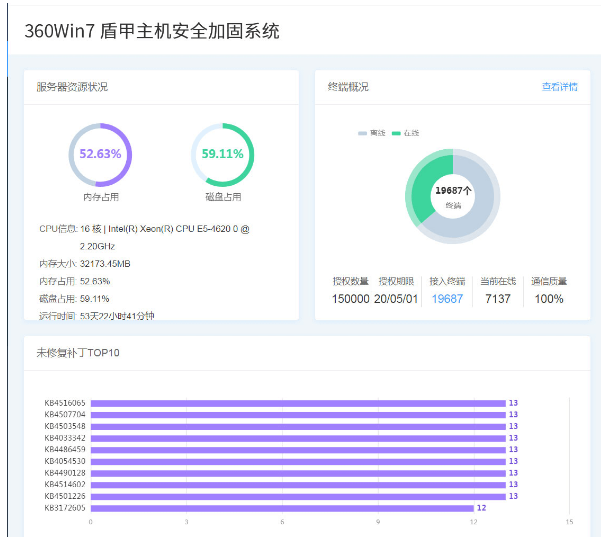Viewport: 610px width, 544px height.
Task: Click the 内存占用 label under the purple gauge
Action: point(101,197)
